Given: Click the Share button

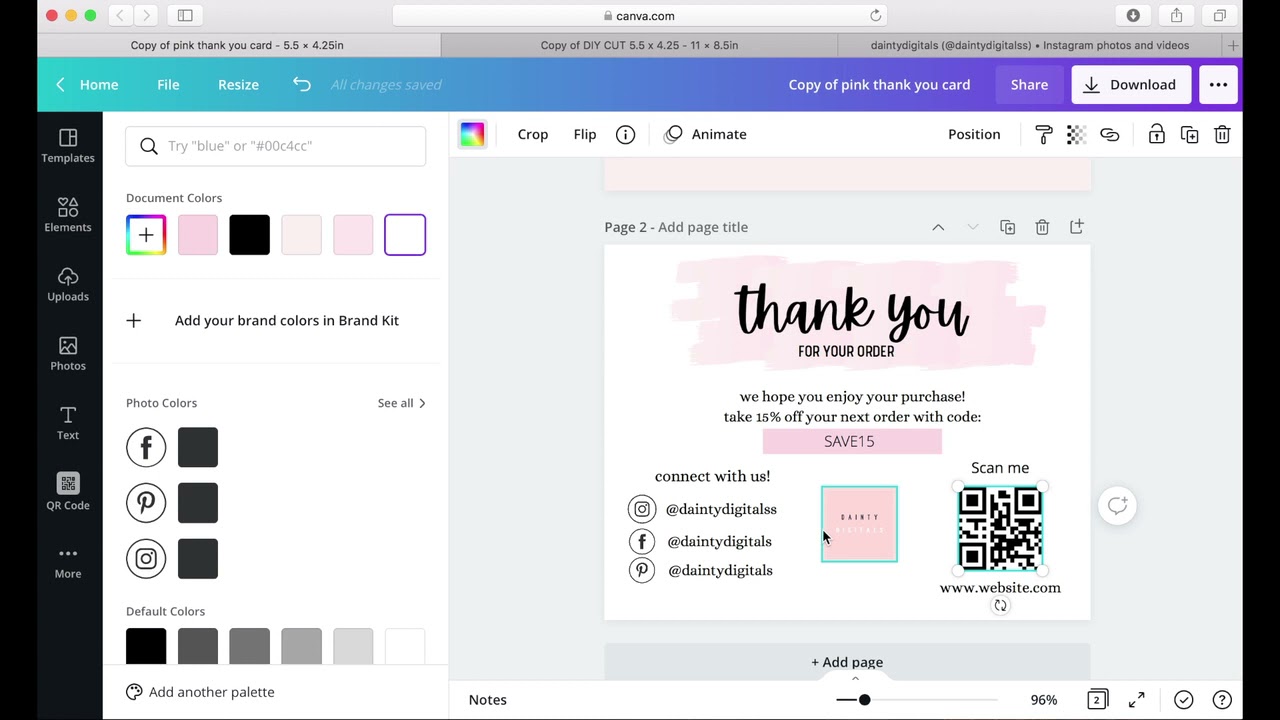Looking at the screenshot, I should tap(1029, 85).
